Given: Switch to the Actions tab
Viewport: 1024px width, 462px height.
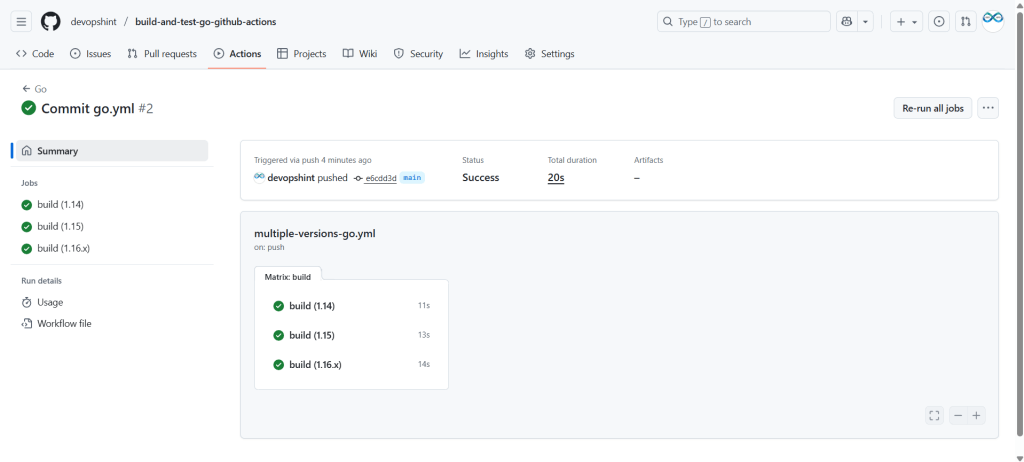Looking at the screenshot, I should tap(237, 54).
